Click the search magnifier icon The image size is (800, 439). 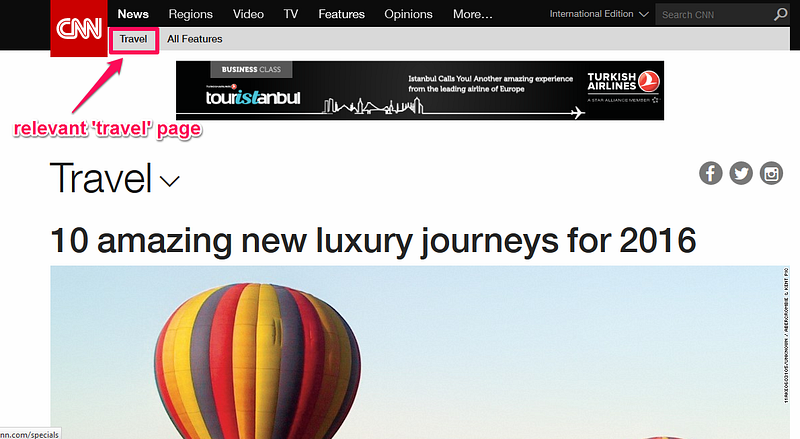click(x=781, y=14)
